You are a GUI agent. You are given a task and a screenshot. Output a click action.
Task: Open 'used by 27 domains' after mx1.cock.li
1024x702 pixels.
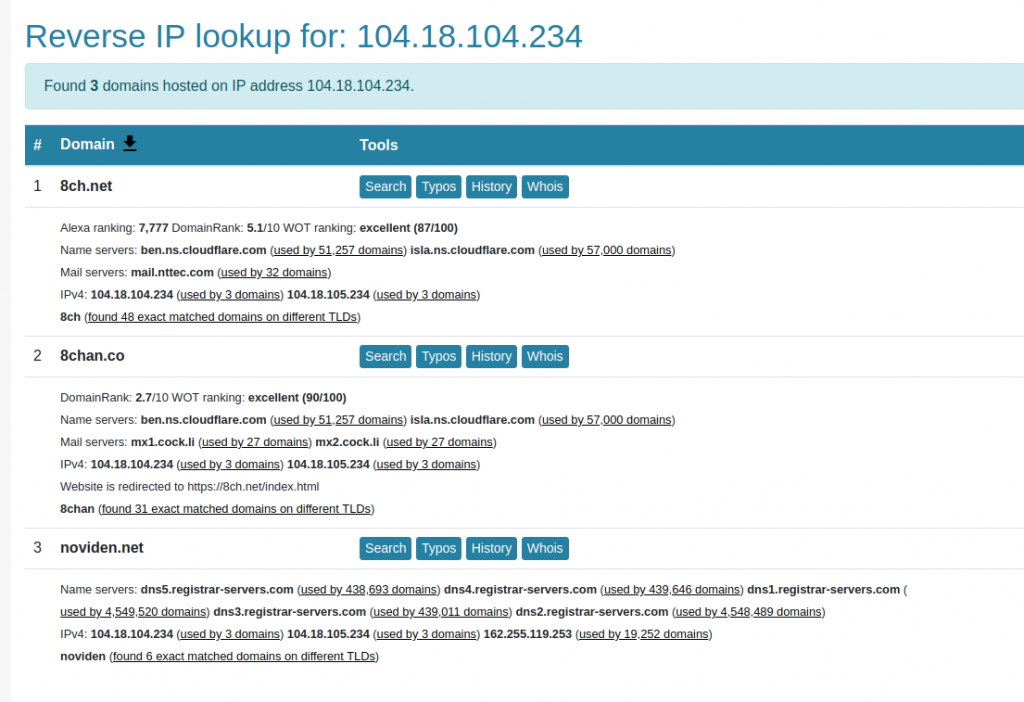[255, 442]
